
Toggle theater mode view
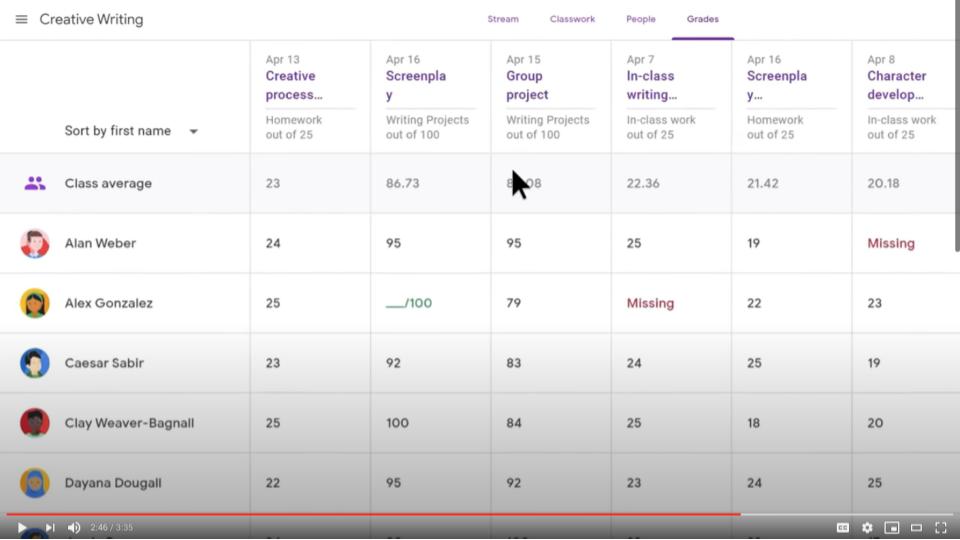916,527
